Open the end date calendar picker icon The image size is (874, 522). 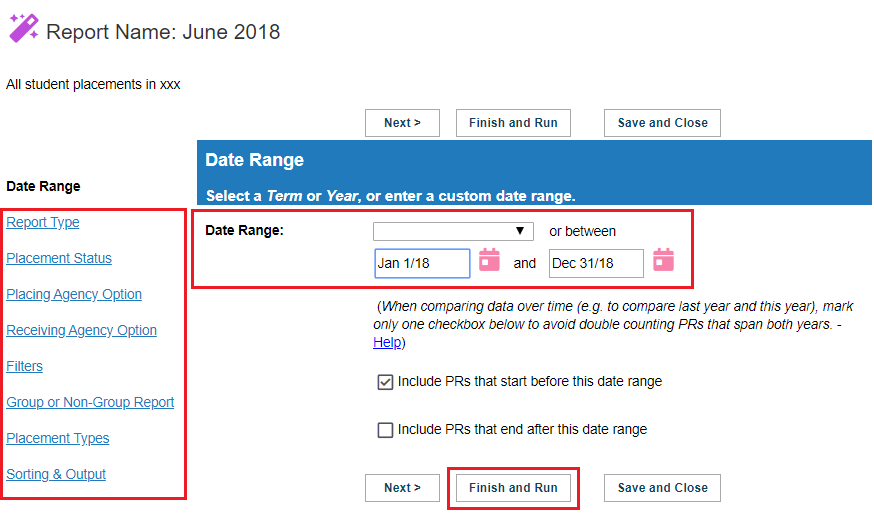(663, 260)
